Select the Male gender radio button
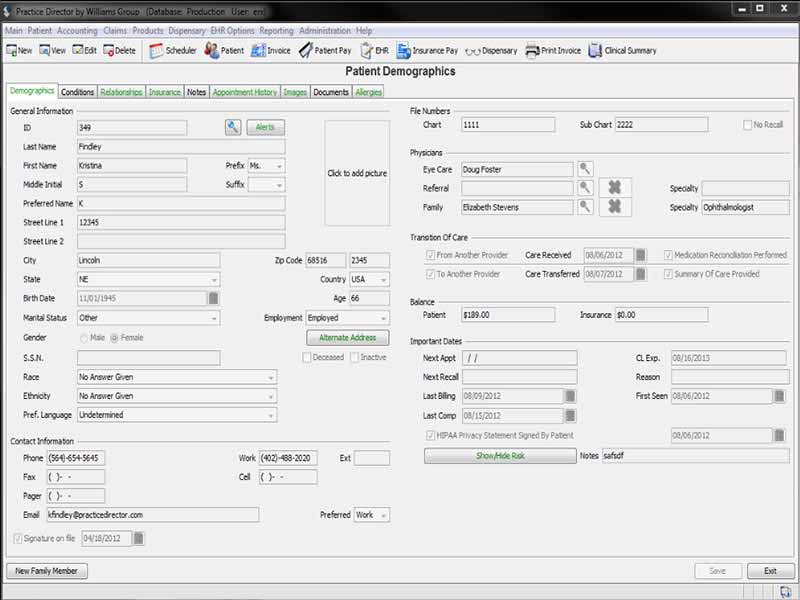The width and height of the screenshot is (800, 600). pyautogui.click(x=84, y=338)
